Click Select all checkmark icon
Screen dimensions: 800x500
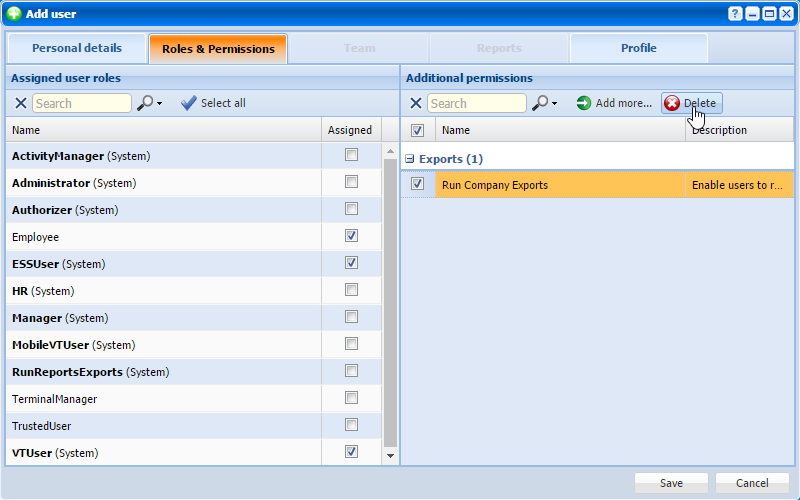189,103
